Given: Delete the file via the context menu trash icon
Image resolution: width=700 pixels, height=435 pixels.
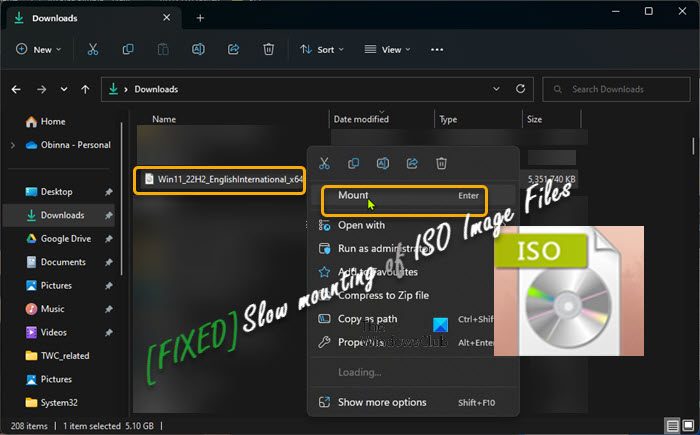Looking at the screenshot, I should point(441,163).
